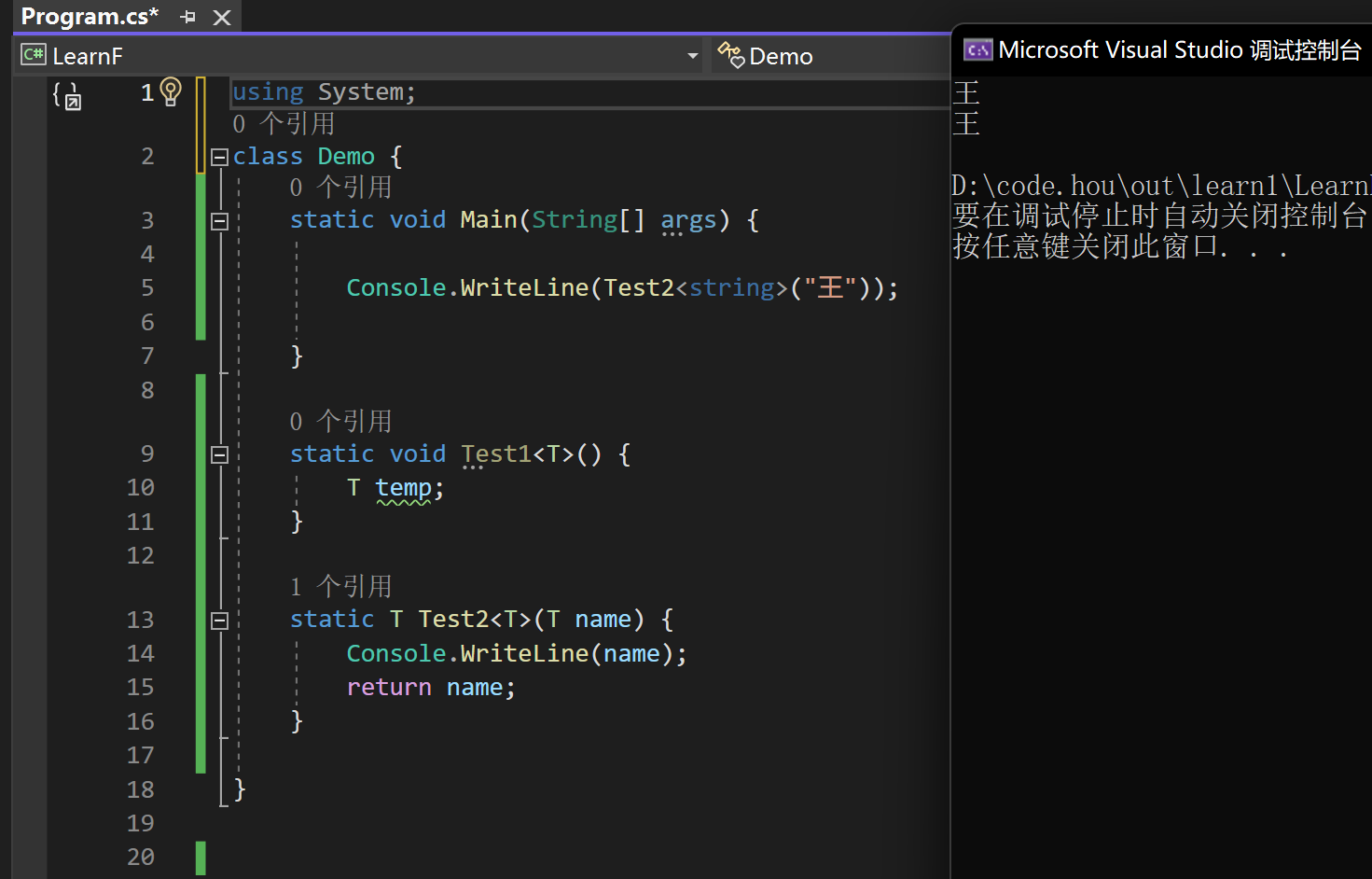Click the 'temp' variable with squiggle

[403, 488]
